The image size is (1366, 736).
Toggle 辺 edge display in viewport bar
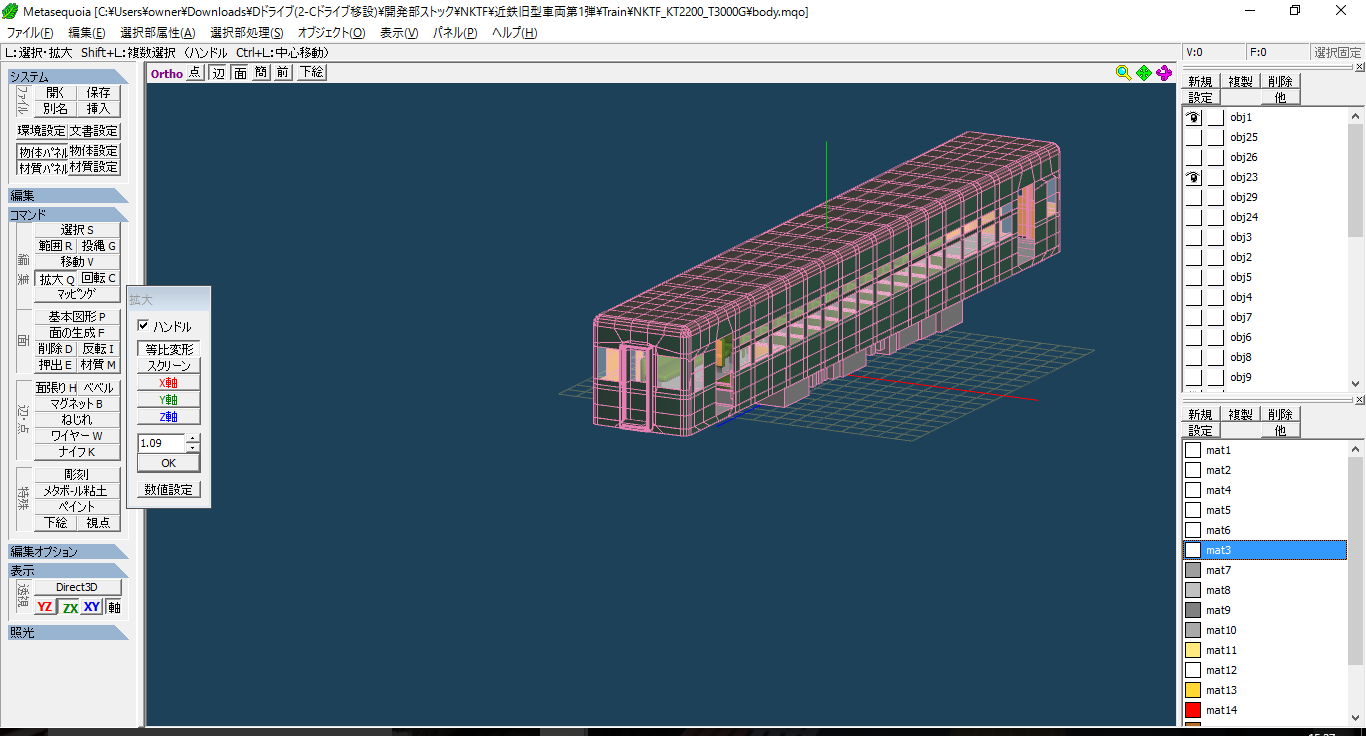(x=217, y=72)
